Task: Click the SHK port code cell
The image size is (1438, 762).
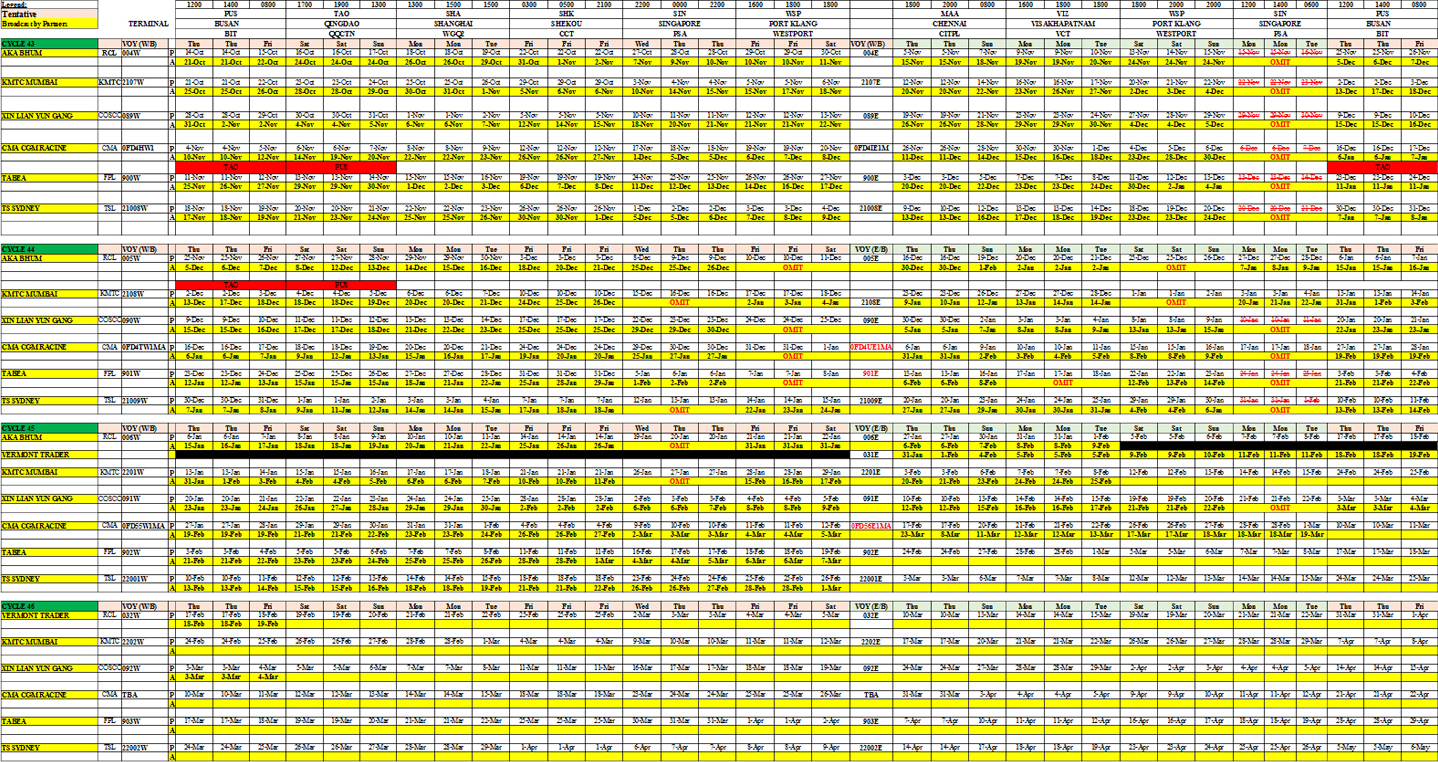Action: [566, 15]
